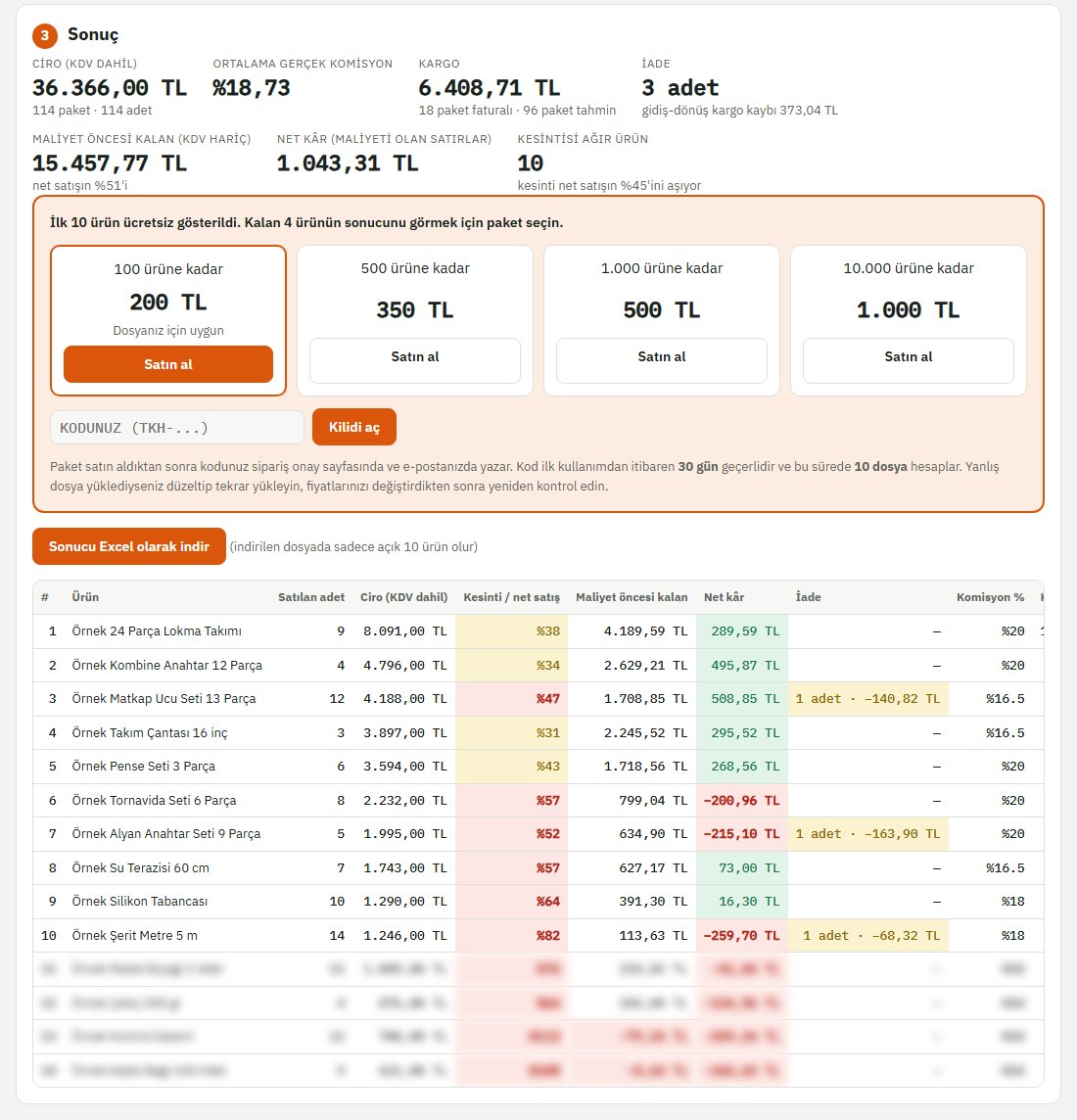The image size is (1077, 1120).
Task: Click the %82 deduction cell
Action: tap(511, 936)
